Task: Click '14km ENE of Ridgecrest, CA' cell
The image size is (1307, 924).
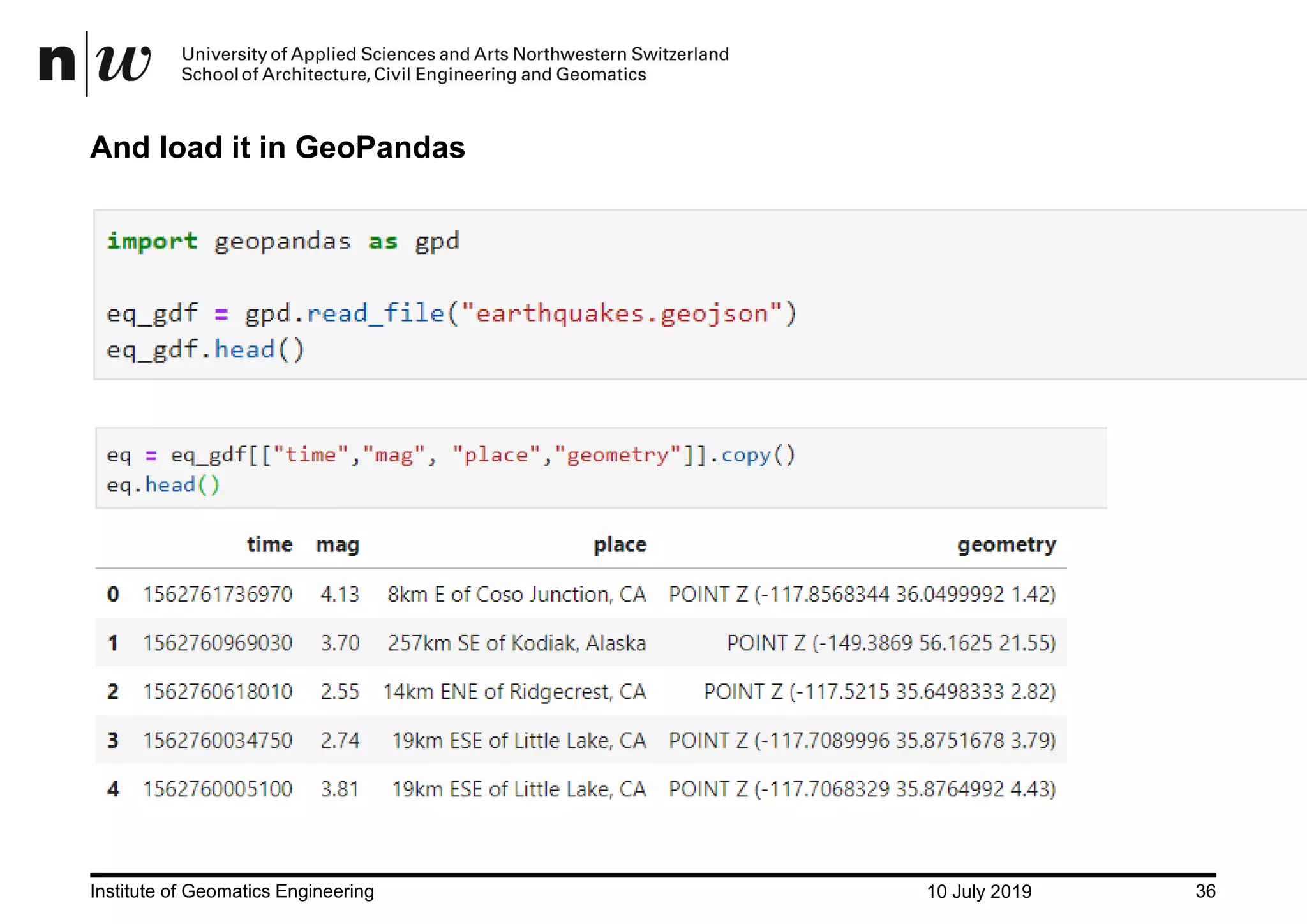Action: tap(514, 692)
